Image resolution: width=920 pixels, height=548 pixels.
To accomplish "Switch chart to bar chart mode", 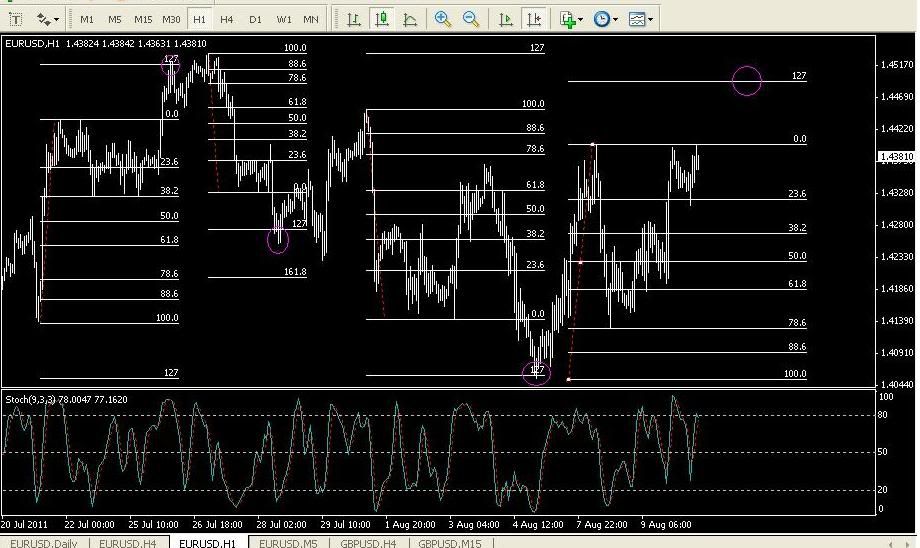I will [354, 19].
